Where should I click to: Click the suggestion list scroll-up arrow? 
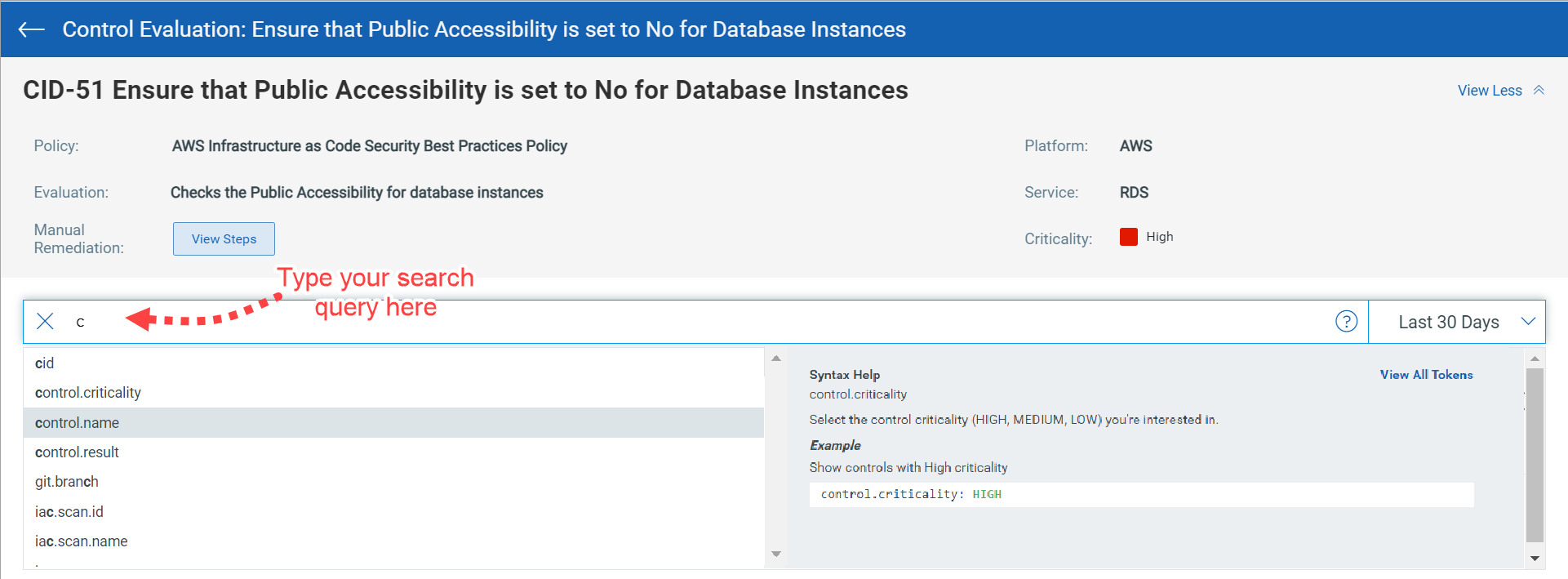click(776, 359)
